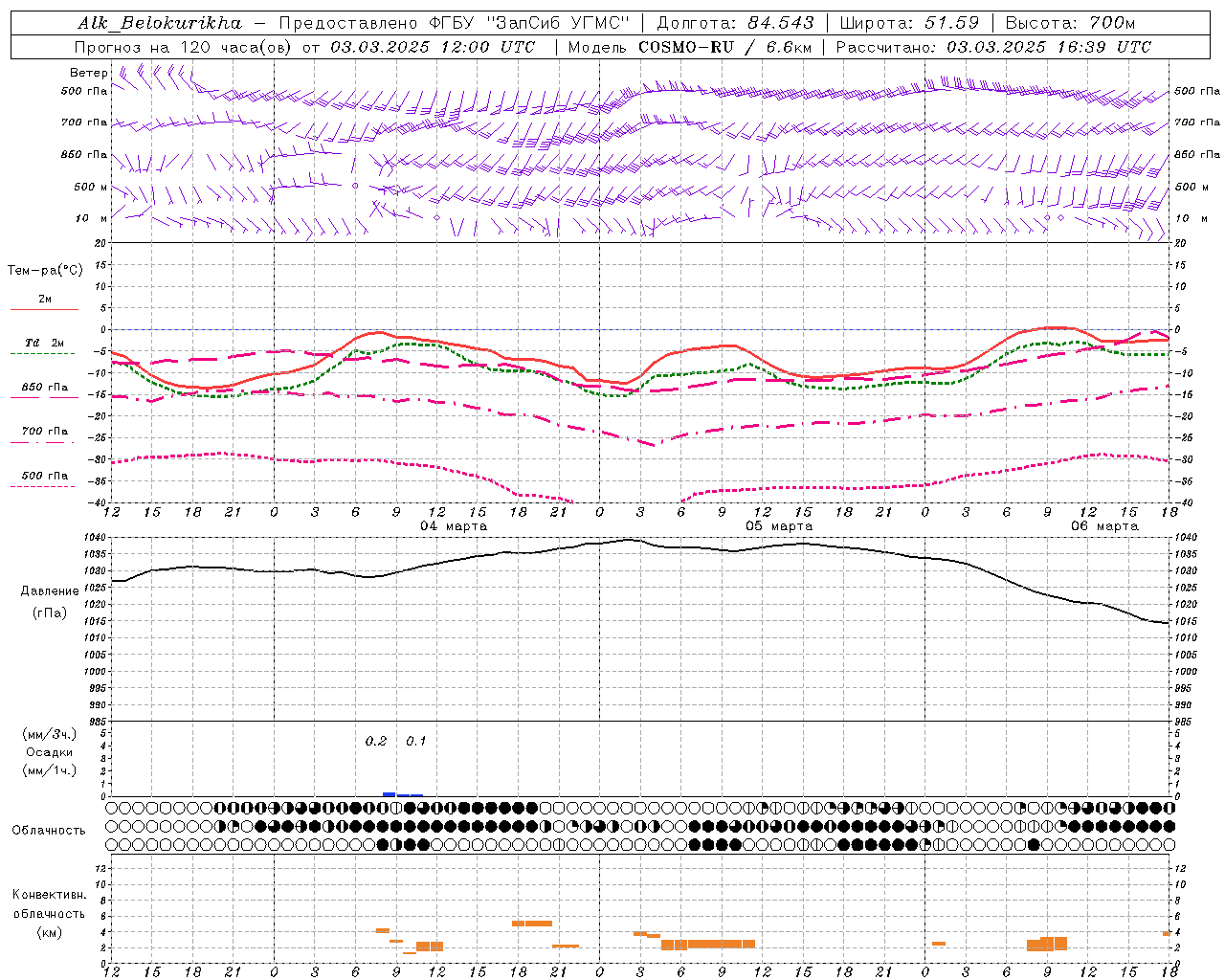Click the 0.1 precipitation value
Screen dimensions: 1225x980
(416, 742)
